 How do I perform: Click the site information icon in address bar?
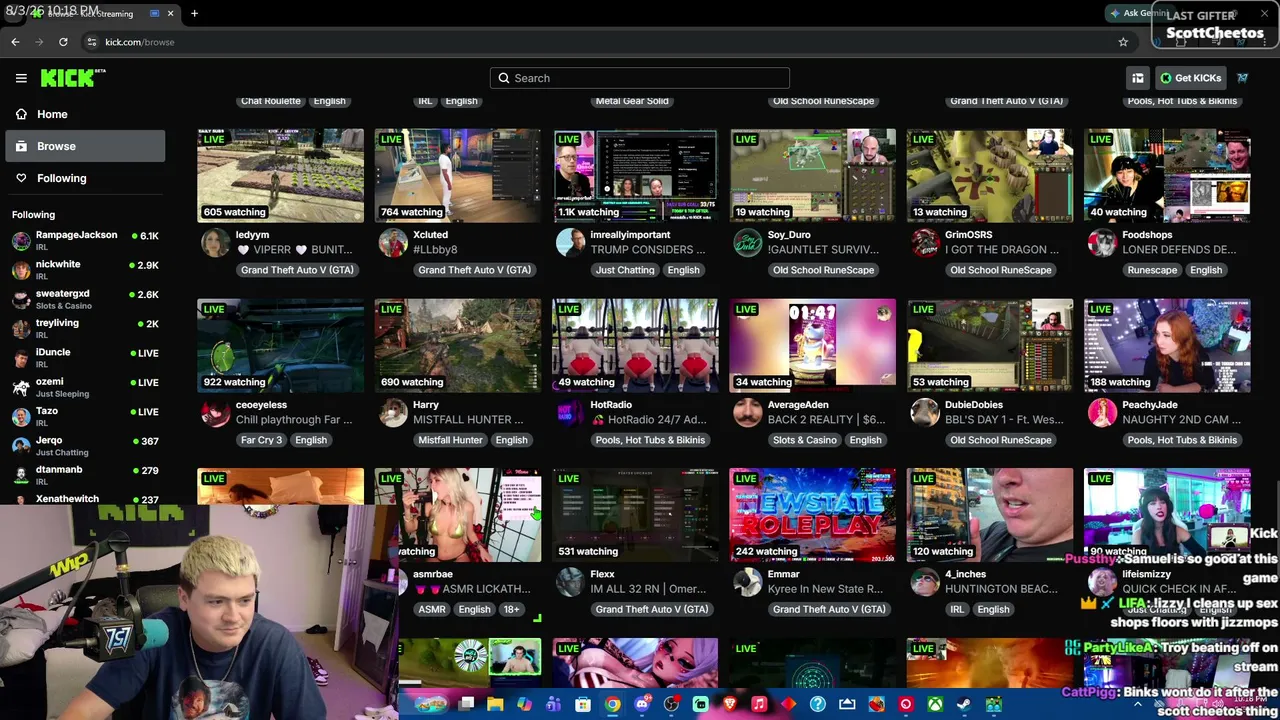tap(91, 42)
